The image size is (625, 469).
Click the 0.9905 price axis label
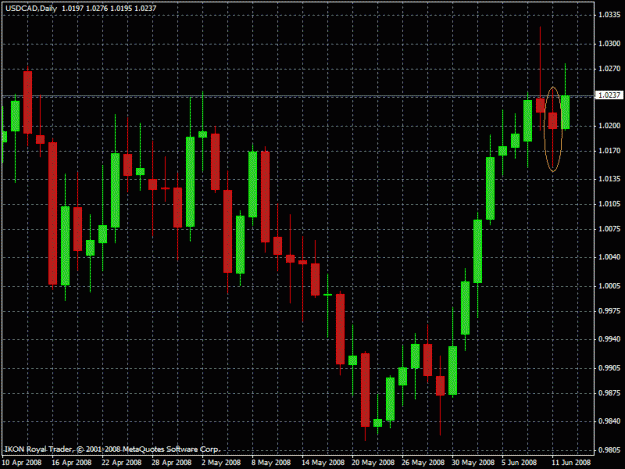tap(609, 368)
